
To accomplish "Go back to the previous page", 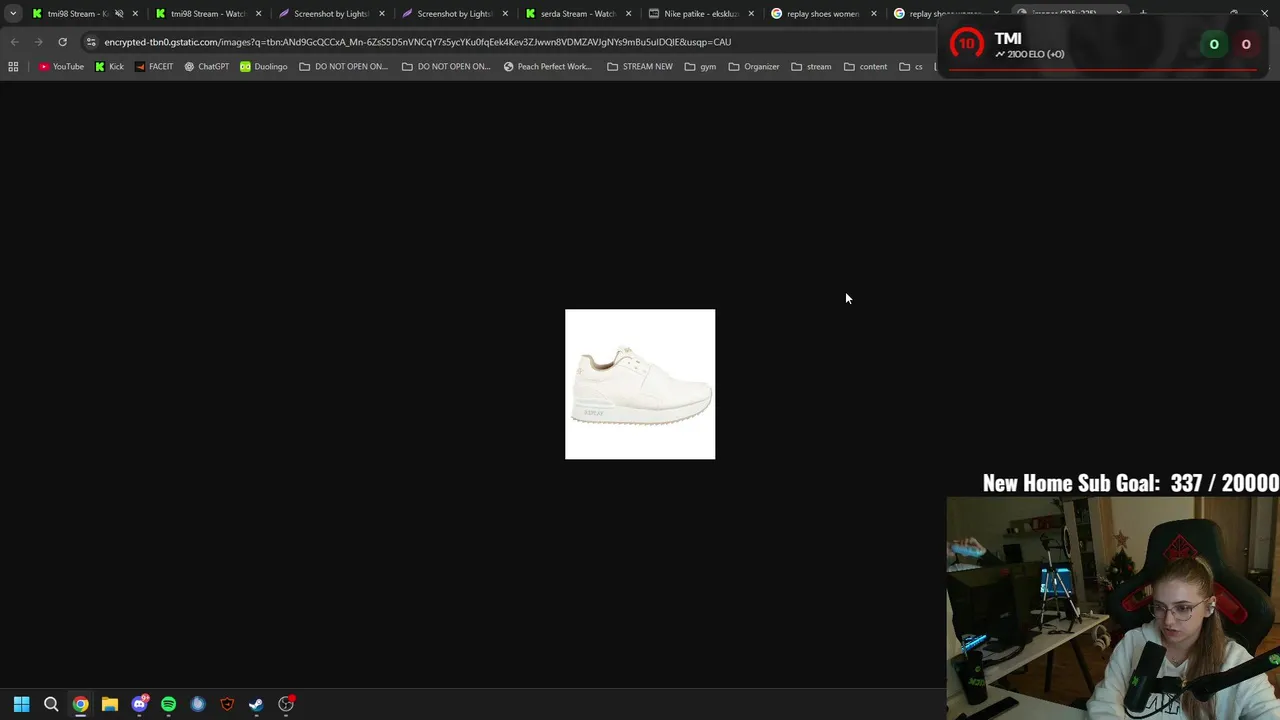I will (14, 42).
